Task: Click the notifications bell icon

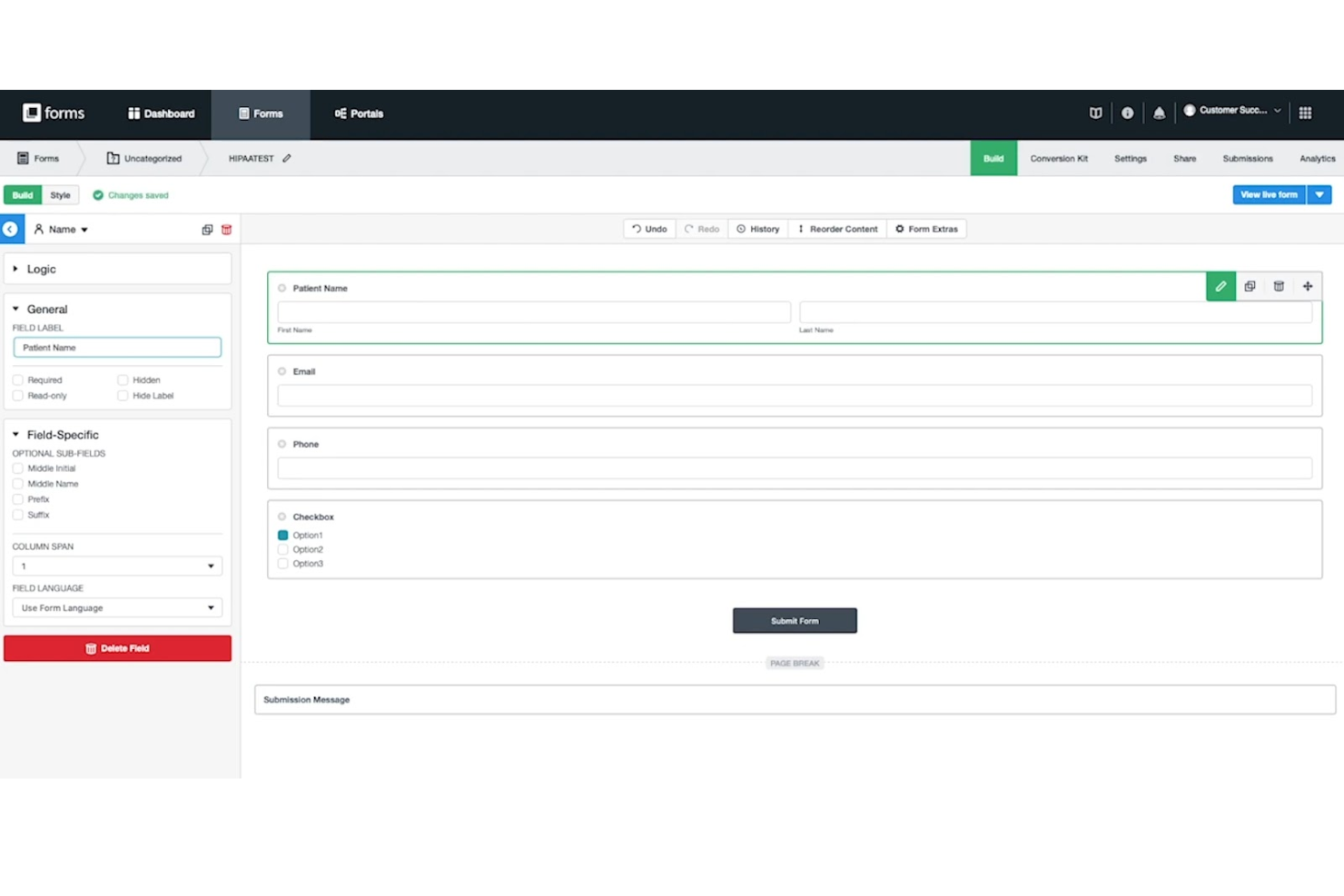Action: click(1159, 113)
